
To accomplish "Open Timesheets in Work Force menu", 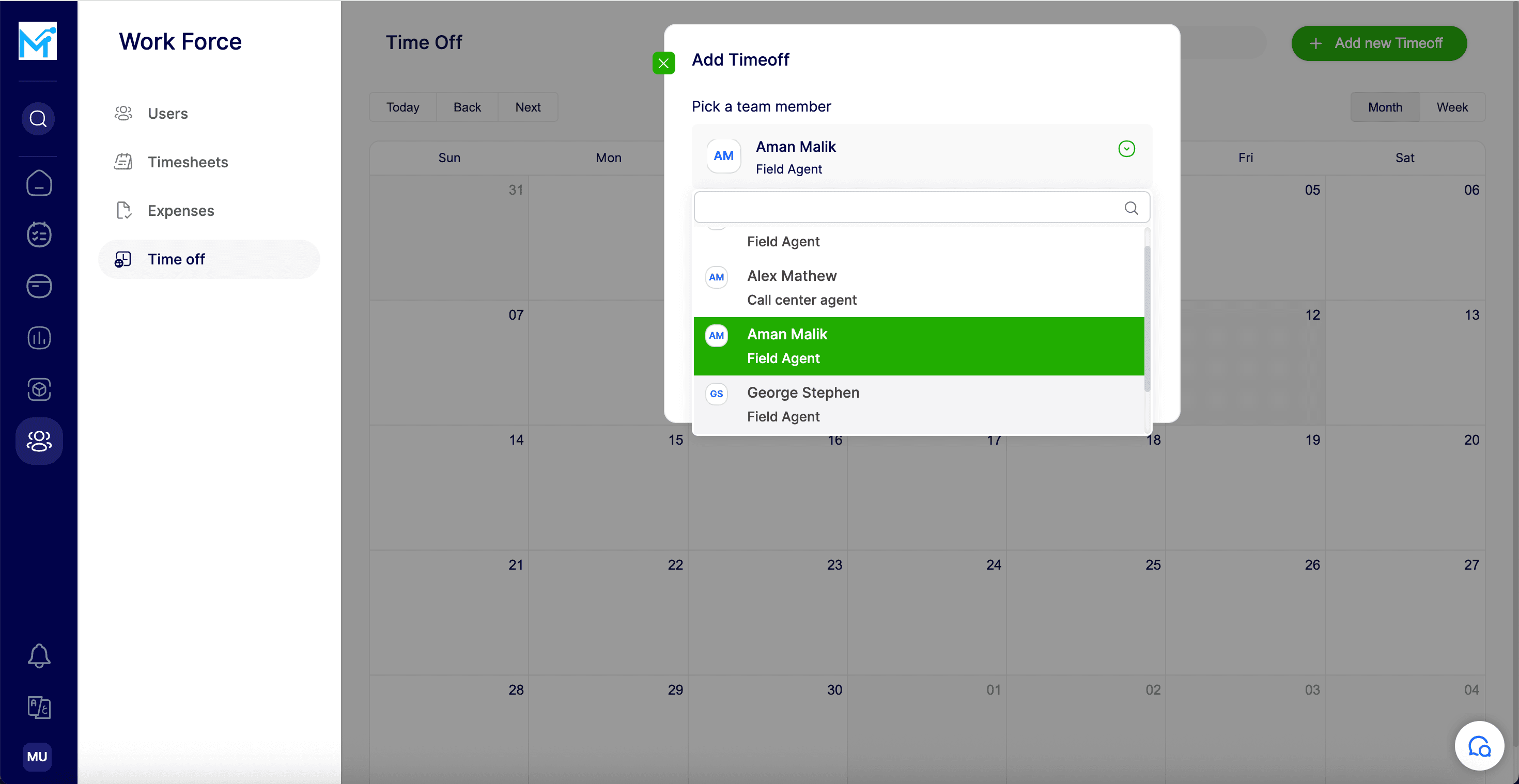I will (x=188, y=162).
